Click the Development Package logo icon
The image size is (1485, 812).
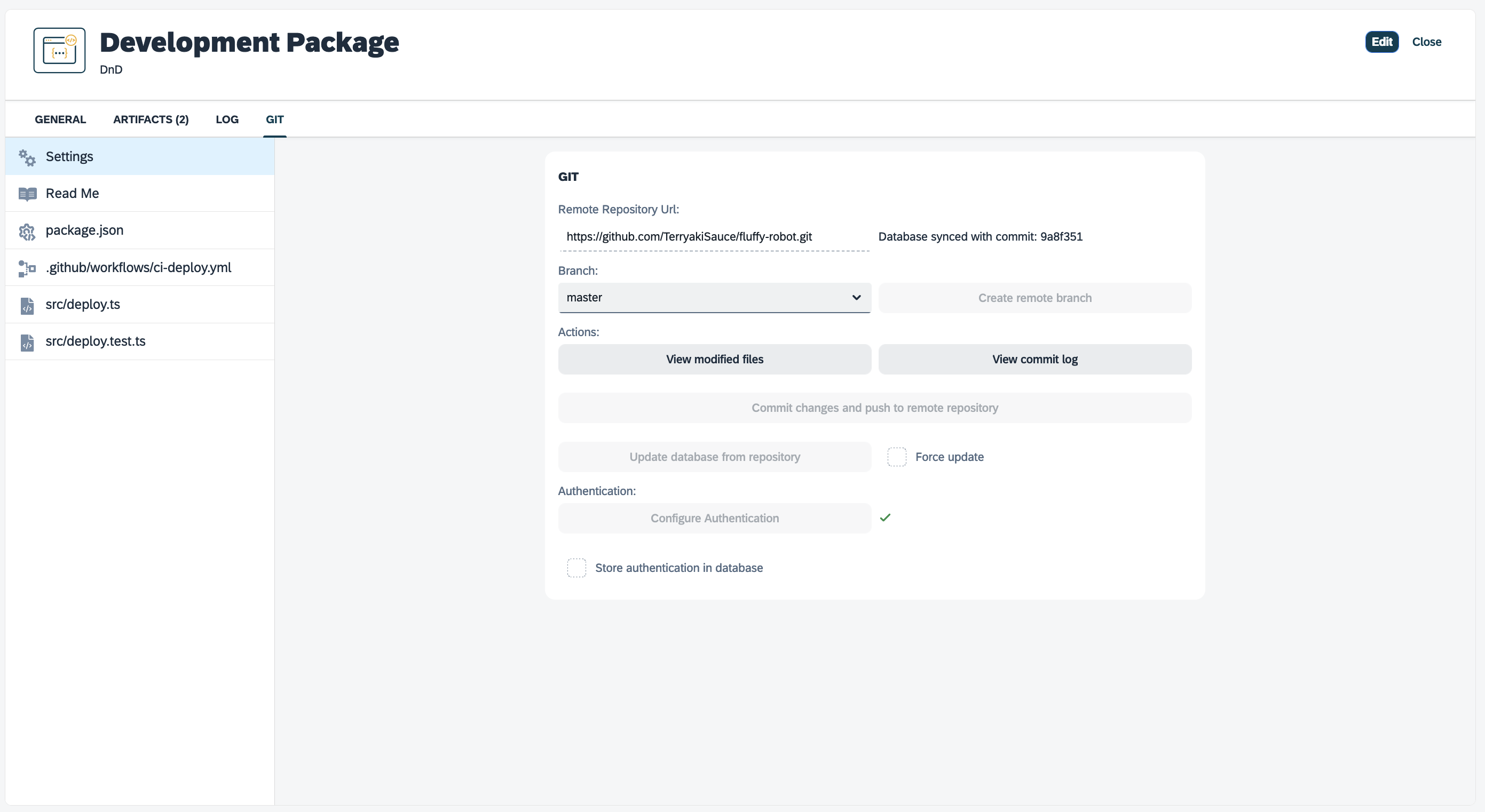coord(59,51)
